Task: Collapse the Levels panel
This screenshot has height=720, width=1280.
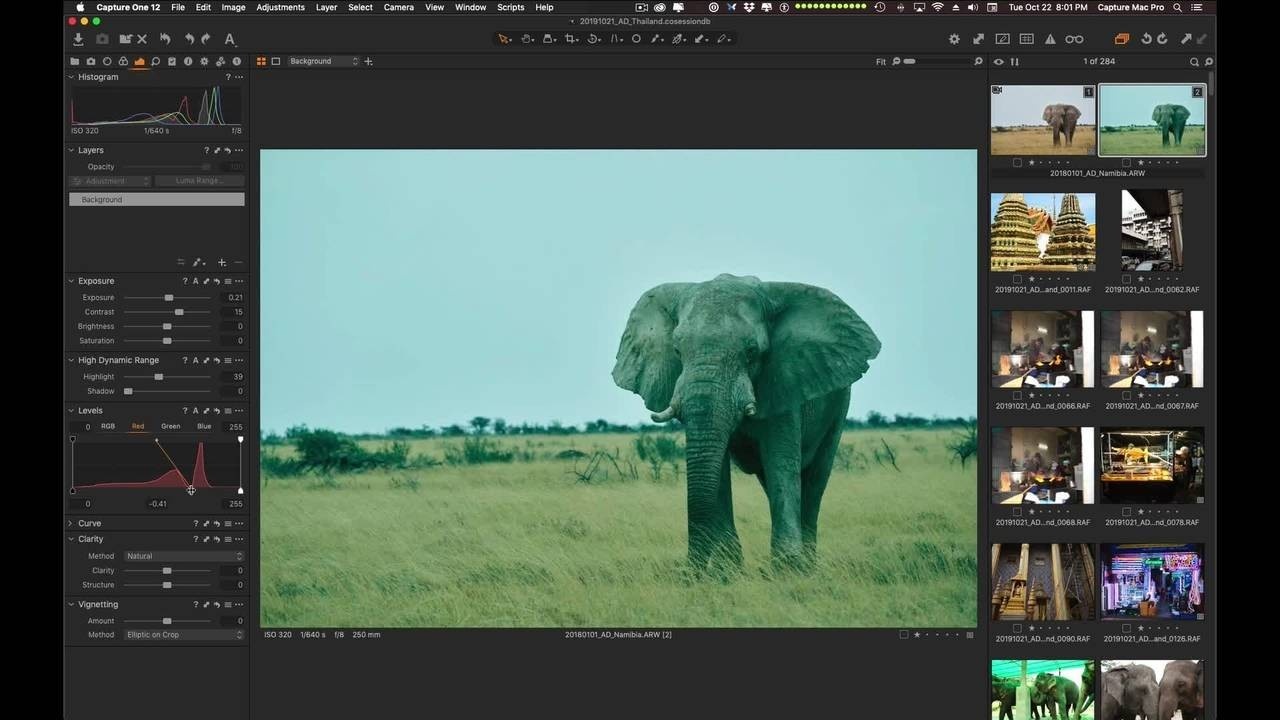Action: (71, 410)
